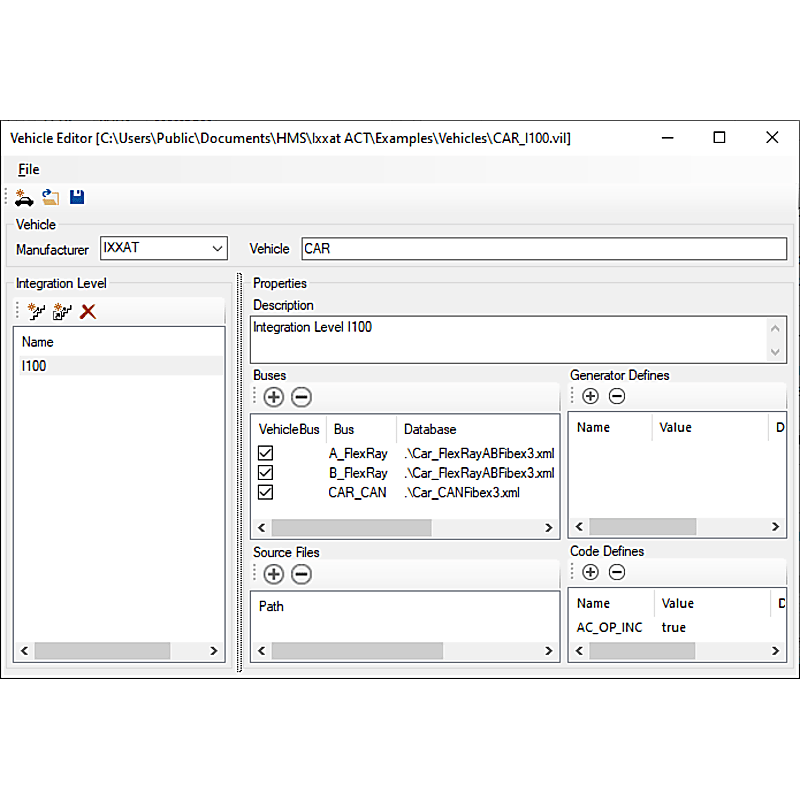Add a new Generator Define with plus icon
The width and height of the screenshot is (800, 800).
pyautogui.click(x=590, y=396)
